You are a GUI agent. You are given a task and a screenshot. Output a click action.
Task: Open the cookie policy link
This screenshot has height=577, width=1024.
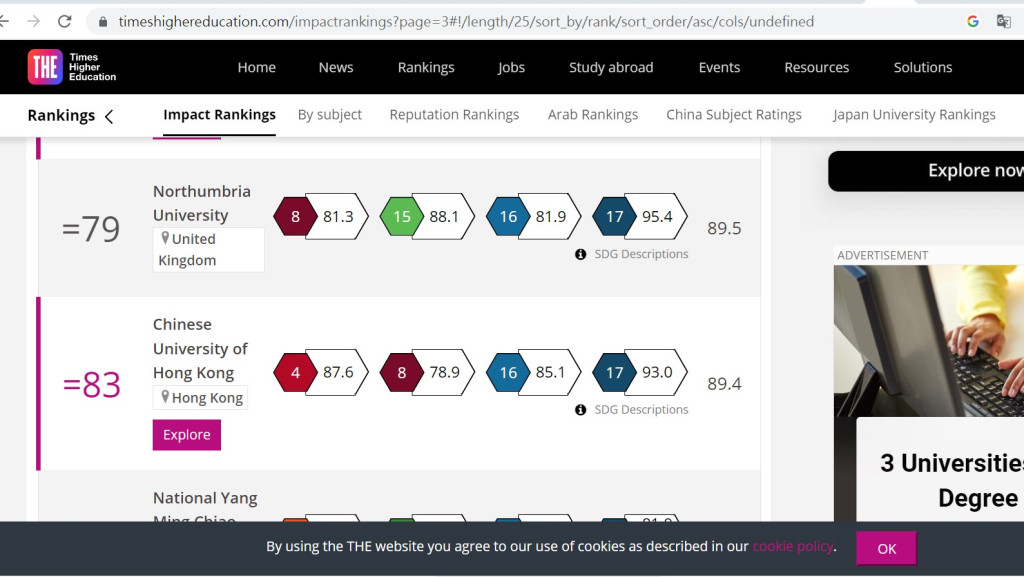coord(792,546)
